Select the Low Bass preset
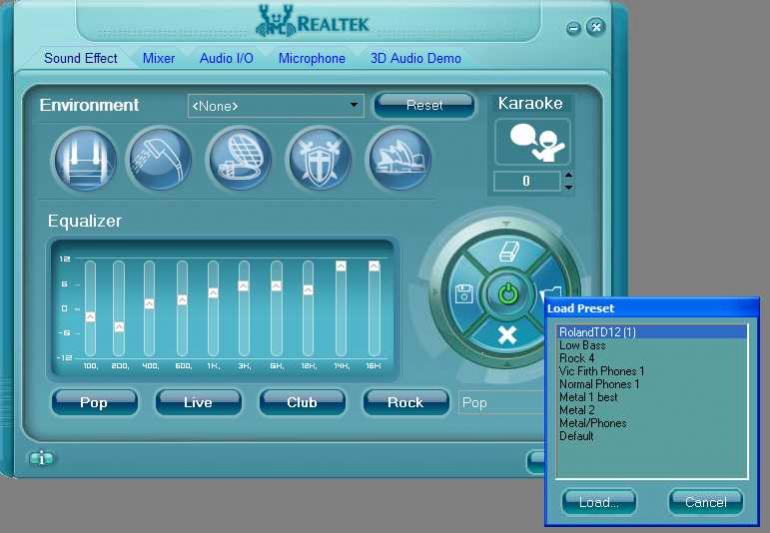 point(651,345)
